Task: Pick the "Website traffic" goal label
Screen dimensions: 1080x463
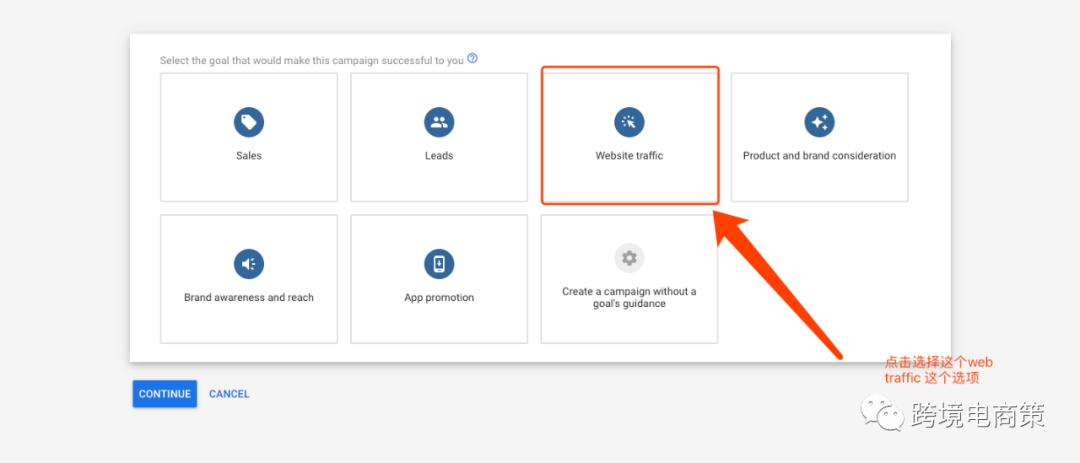Action: click(629, 156)
